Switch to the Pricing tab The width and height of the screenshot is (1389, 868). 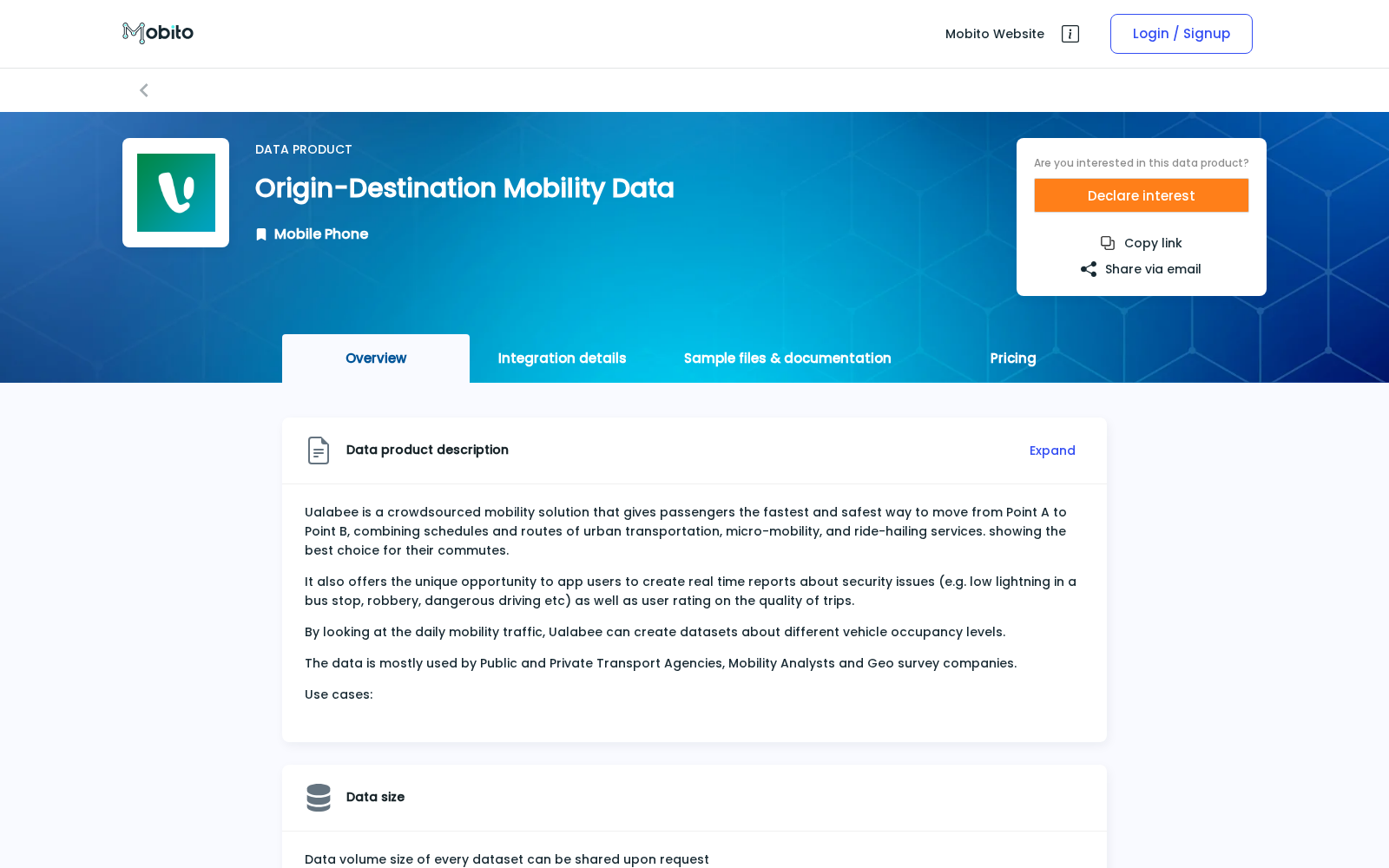(x=1013, y=358)
